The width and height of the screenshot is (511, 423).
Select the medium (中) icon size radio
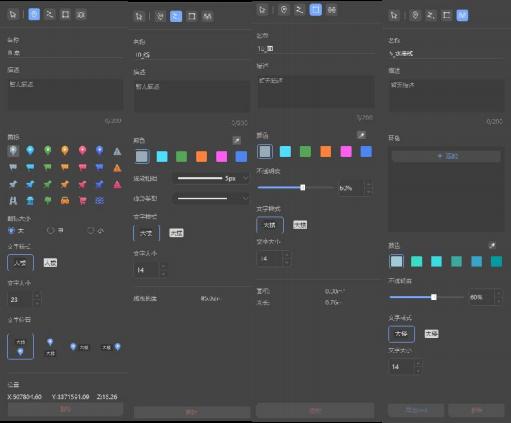tap(51, 230)
